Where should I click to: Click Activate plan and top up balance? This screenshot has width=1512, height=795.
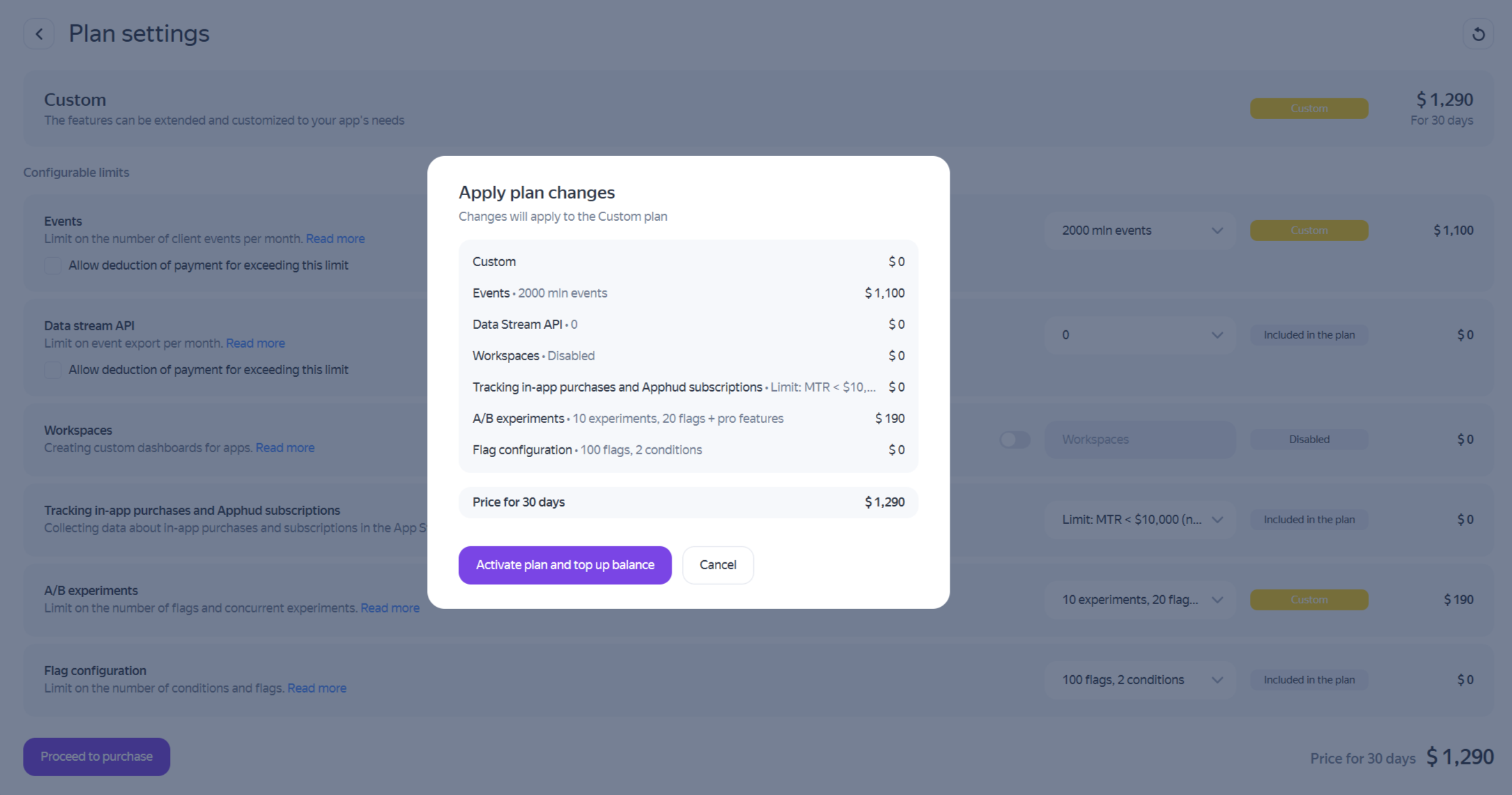coord(564,565)
